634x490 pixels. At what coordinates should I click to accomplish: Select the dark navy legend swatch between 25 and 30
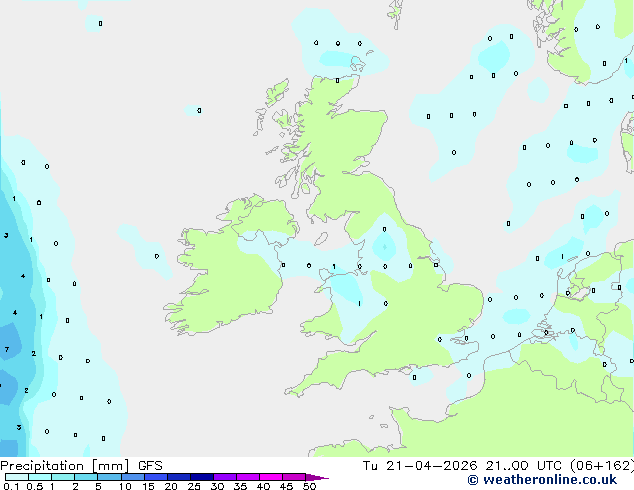tap(202, 477)
